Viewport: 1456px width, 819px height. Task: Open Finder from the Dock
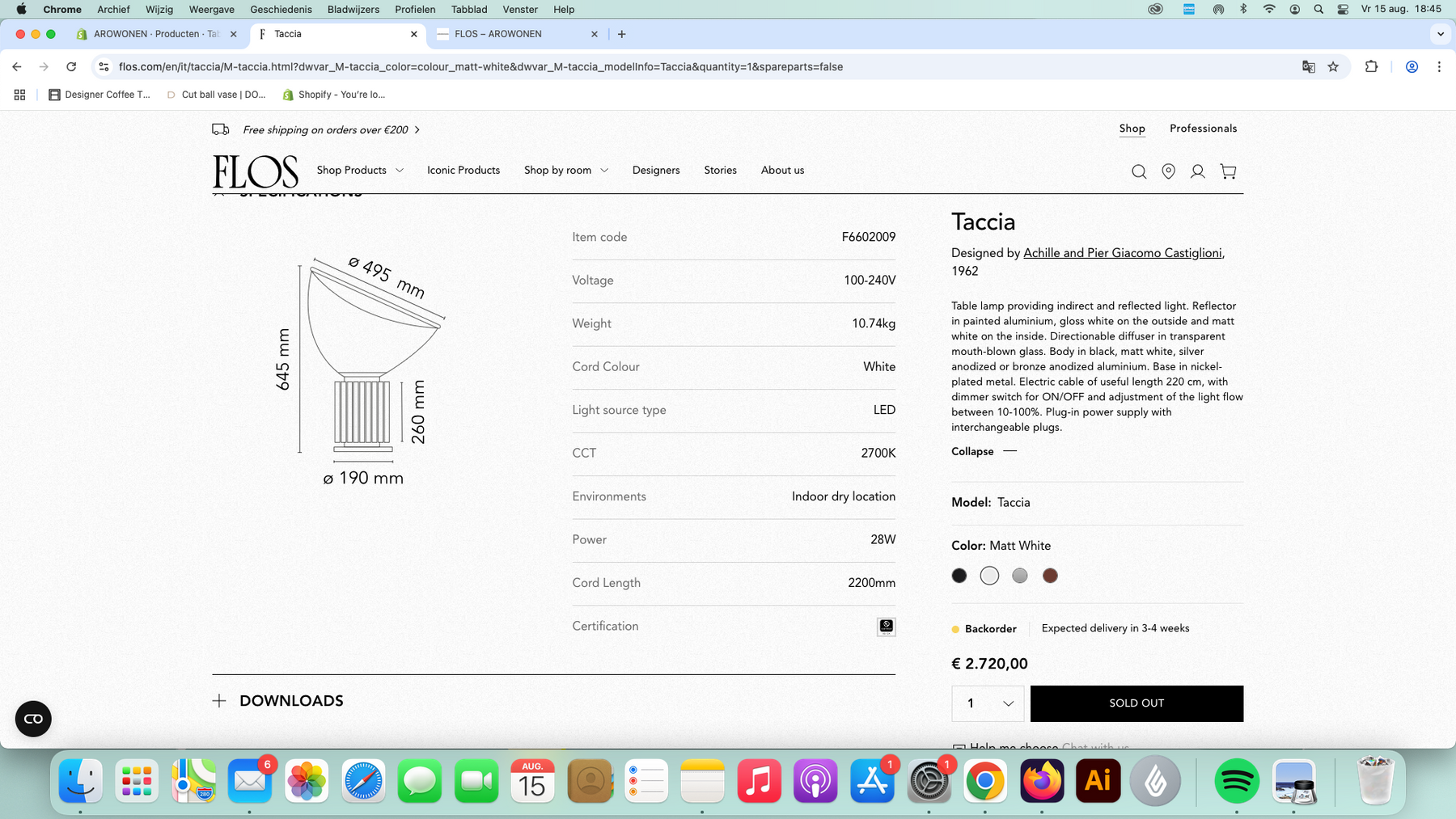coord(81,781)
